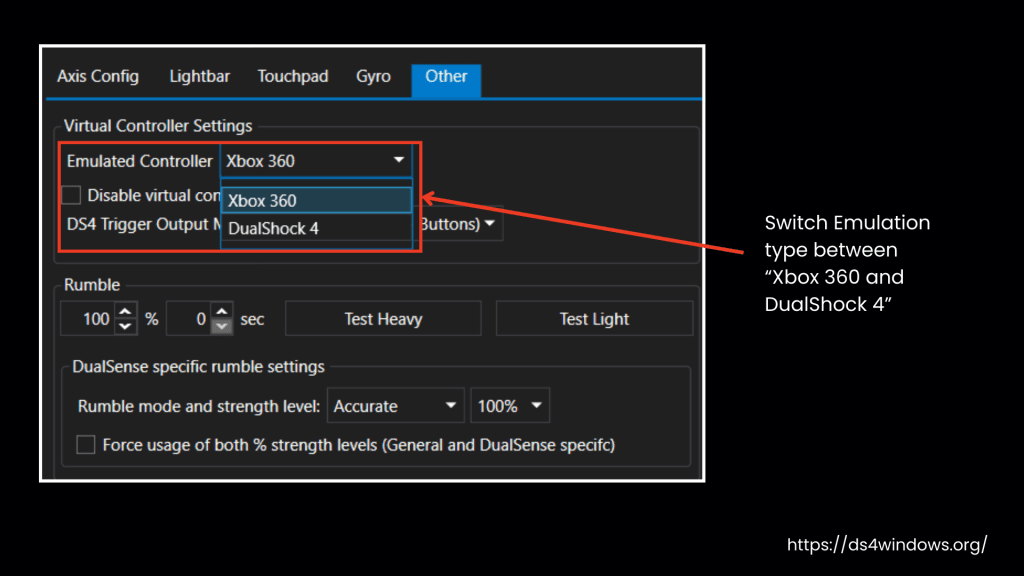Viewport: 1024px width, 576px height.
Task: Click the Virtual Controller Settings group label
Action: tap(158, 125)
